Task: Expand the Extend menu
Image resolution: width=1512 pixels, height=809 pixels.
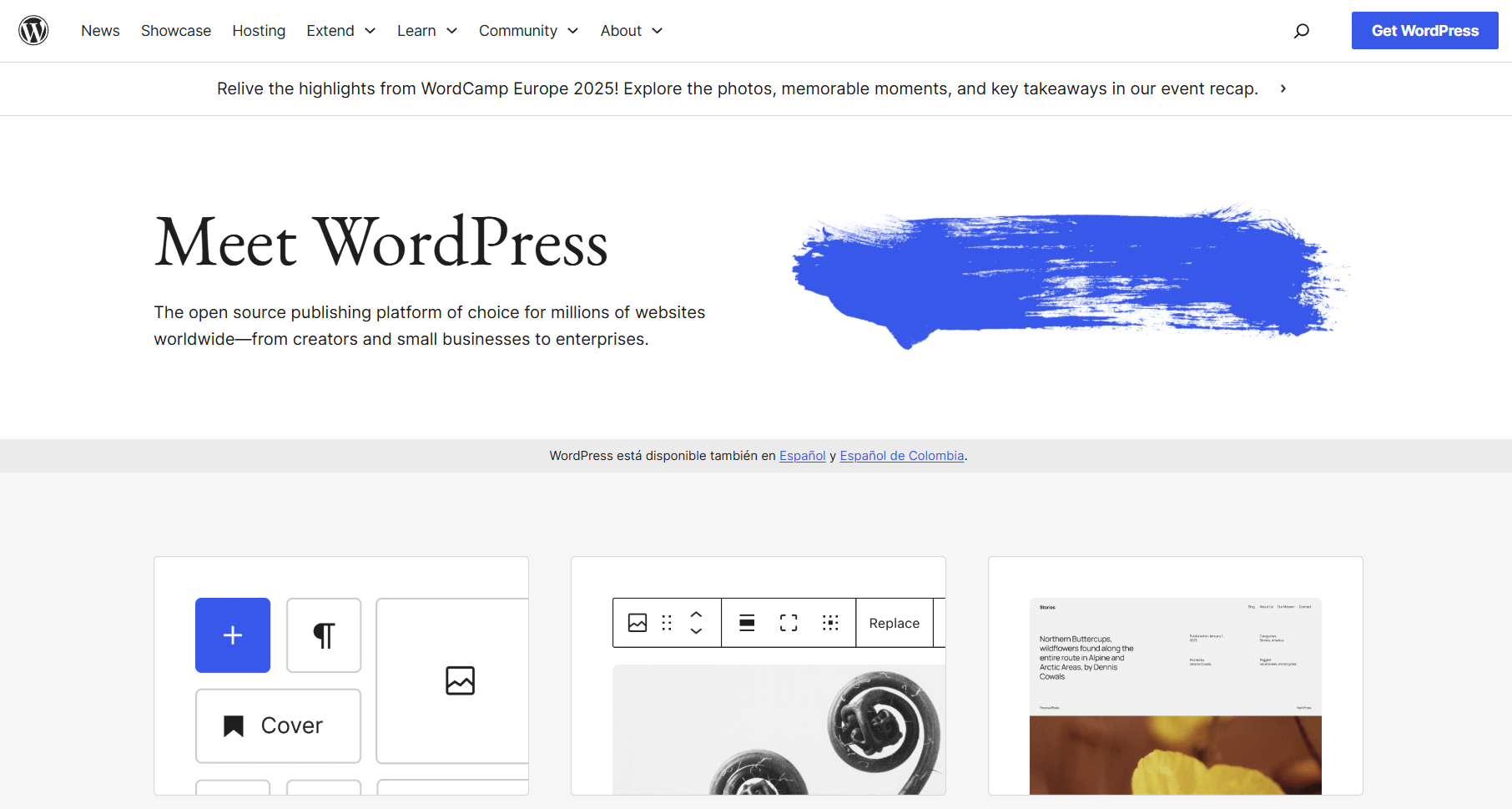Action: pos(340,31)
